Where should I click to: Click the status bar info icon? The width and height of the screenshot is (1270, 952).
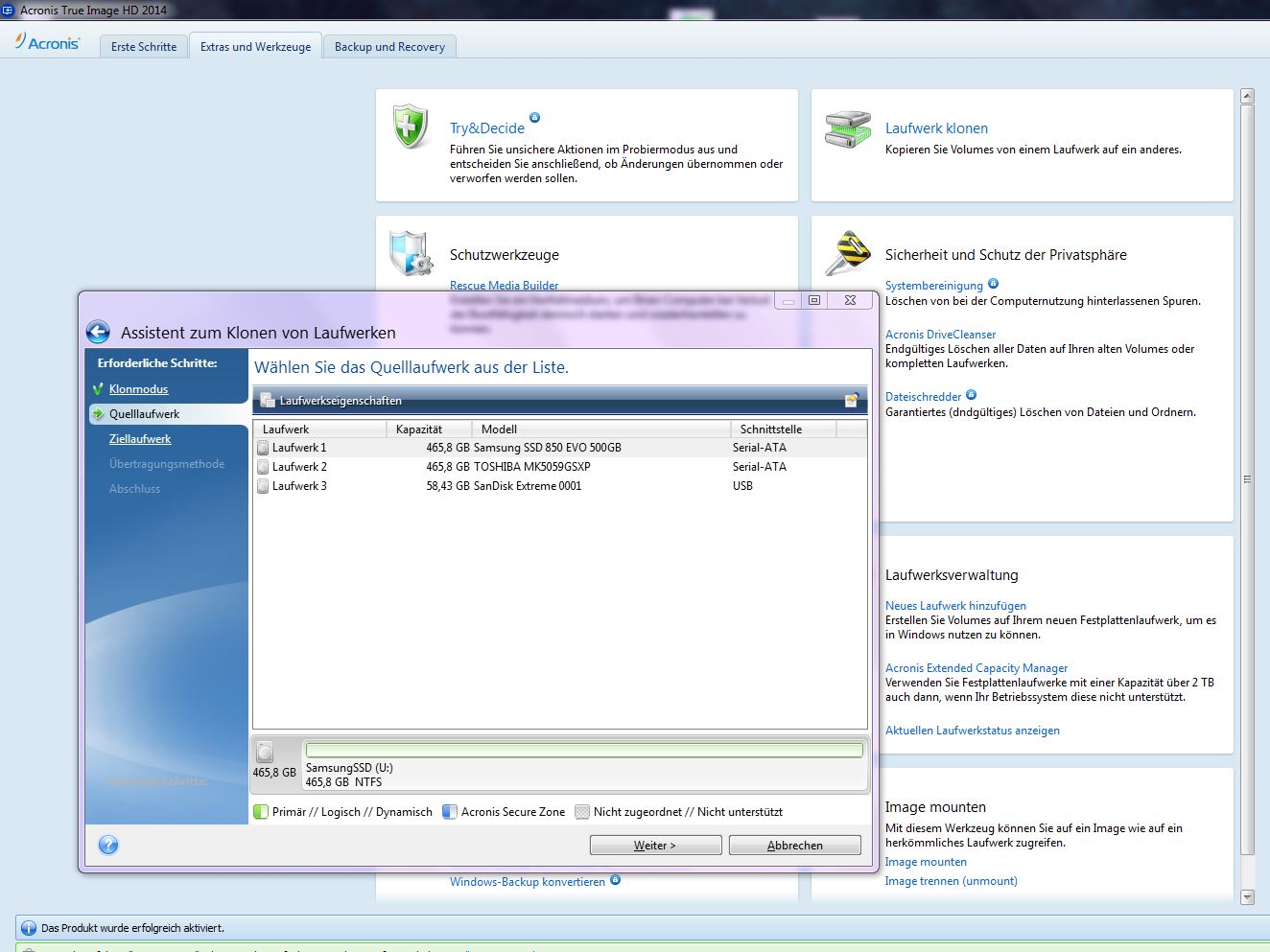(29, 928)
